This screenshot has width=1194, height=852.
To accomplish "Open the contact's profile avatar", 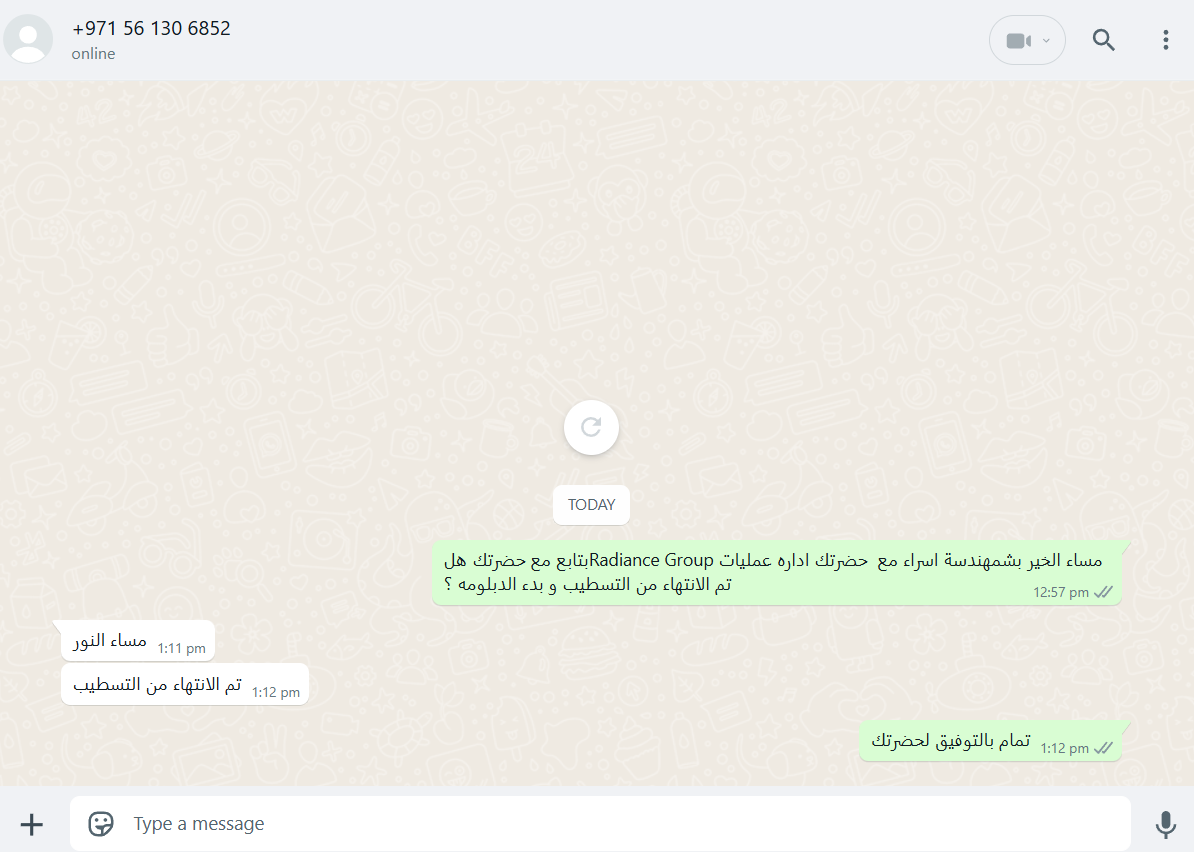I will (x=28, y=39).
